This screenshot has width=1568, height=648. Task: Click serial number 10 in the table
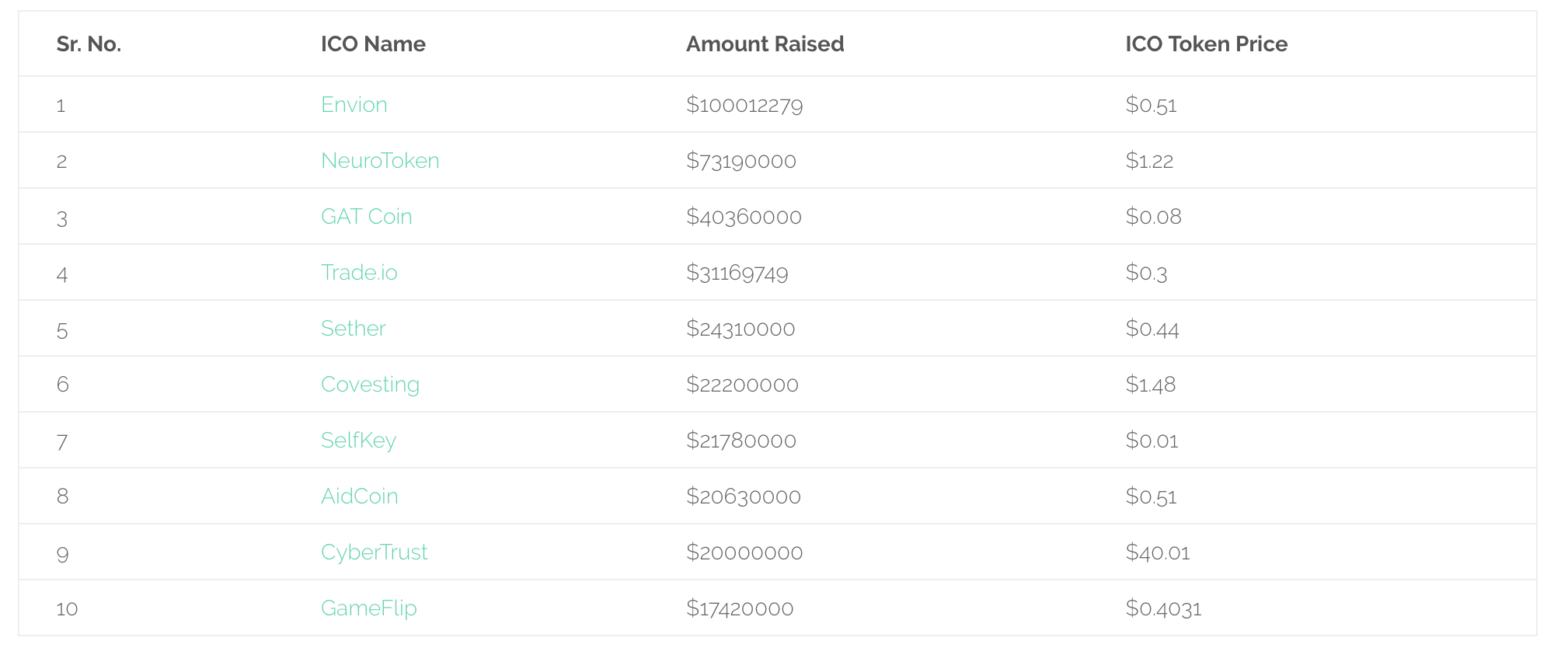[x=67, y=608]
